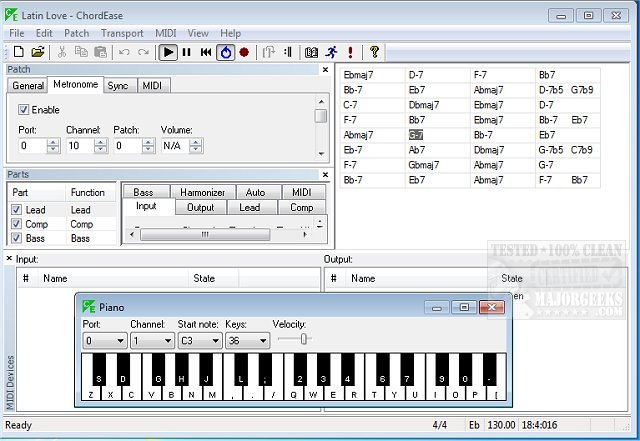Pause playback with the Pause icon
640x441 pixels.
coord(187,52)
